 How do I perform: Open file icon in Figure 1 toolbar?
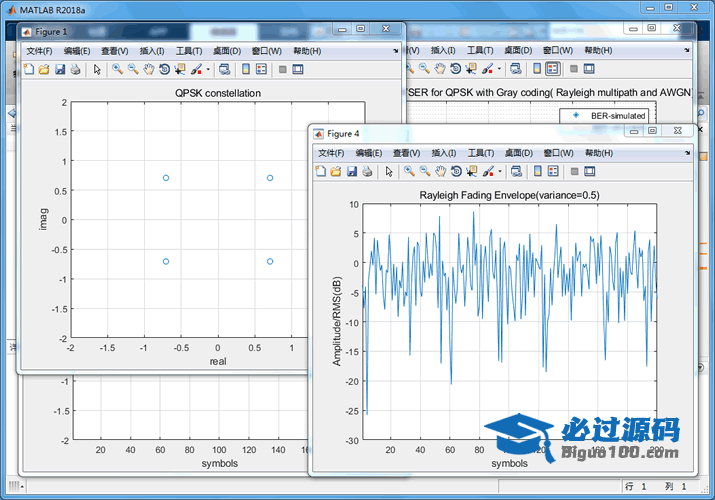pyautogui.click(x=44, y=69)
